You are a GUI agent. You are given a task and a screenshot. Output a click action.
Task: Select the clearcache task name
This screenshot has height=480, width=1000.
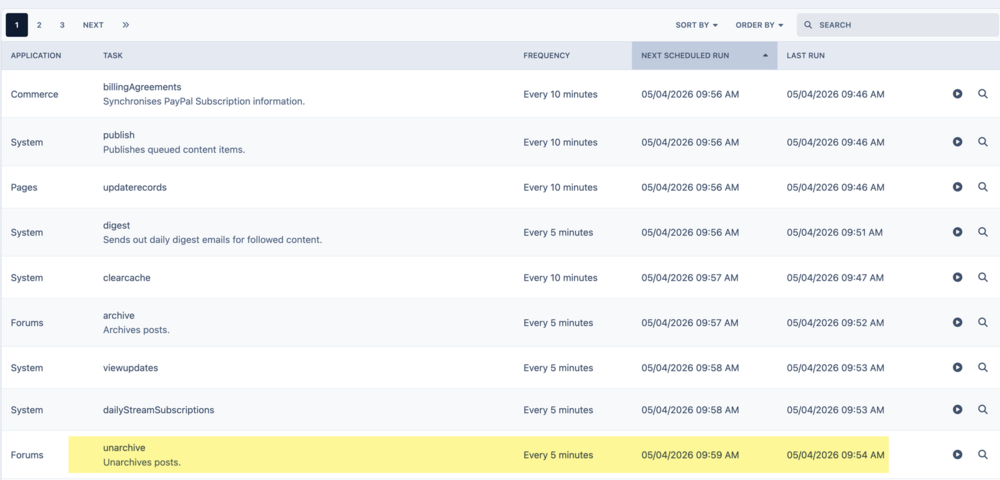tap(126, 278)
